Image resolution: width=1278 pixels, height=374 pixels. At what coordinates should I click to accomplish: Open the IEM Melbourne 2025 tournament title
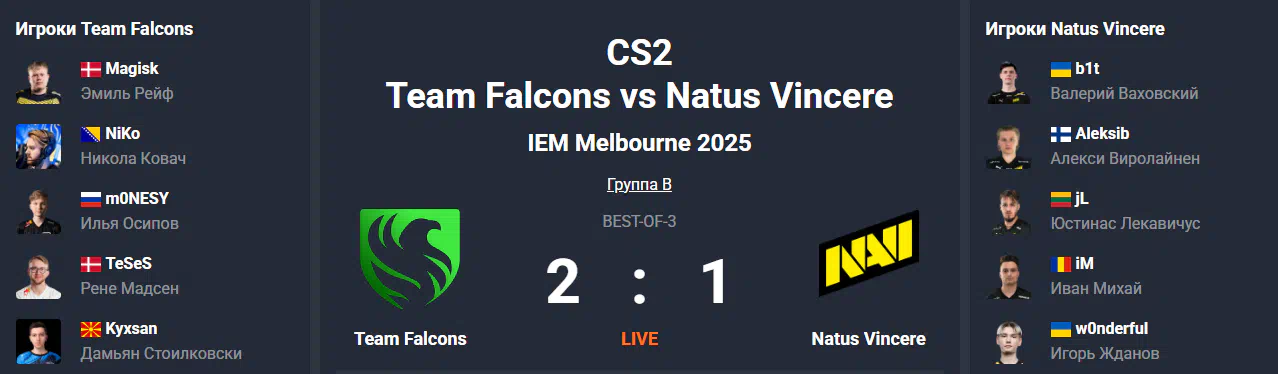pos(639,143)
